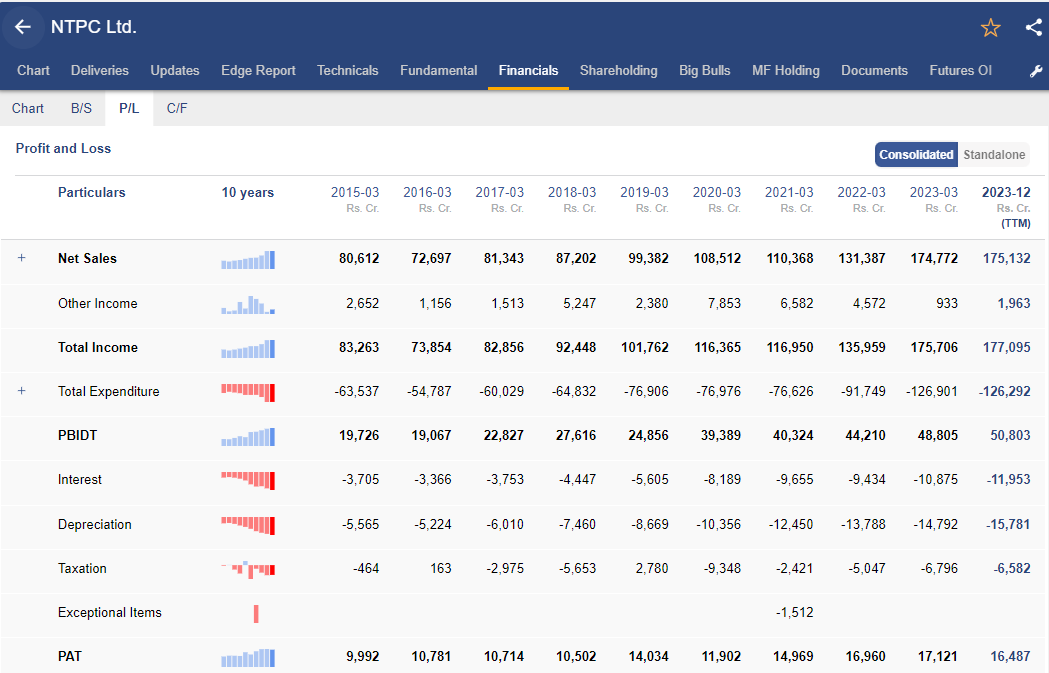This screenshot has width=1049, height=673.
Task: Switch to Standalone financials view
Action: (x=994, y=154)
